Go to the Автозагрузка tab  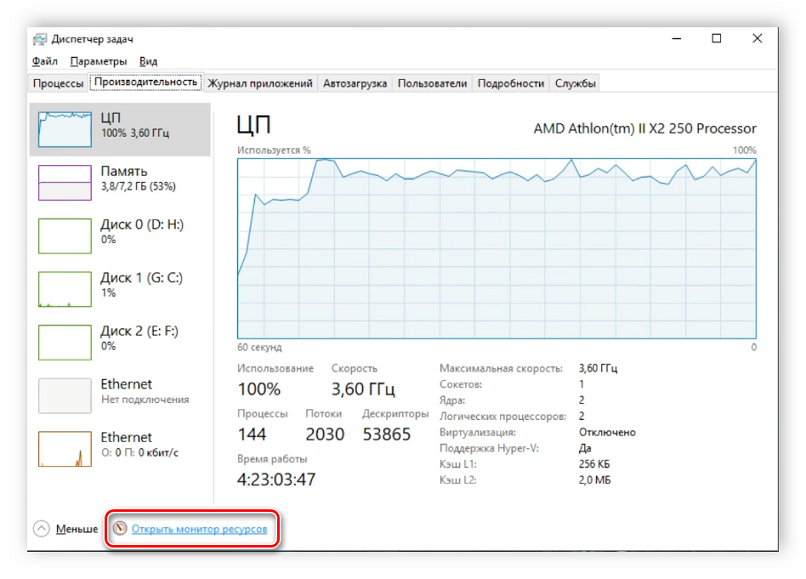click(x=354, y=84)
